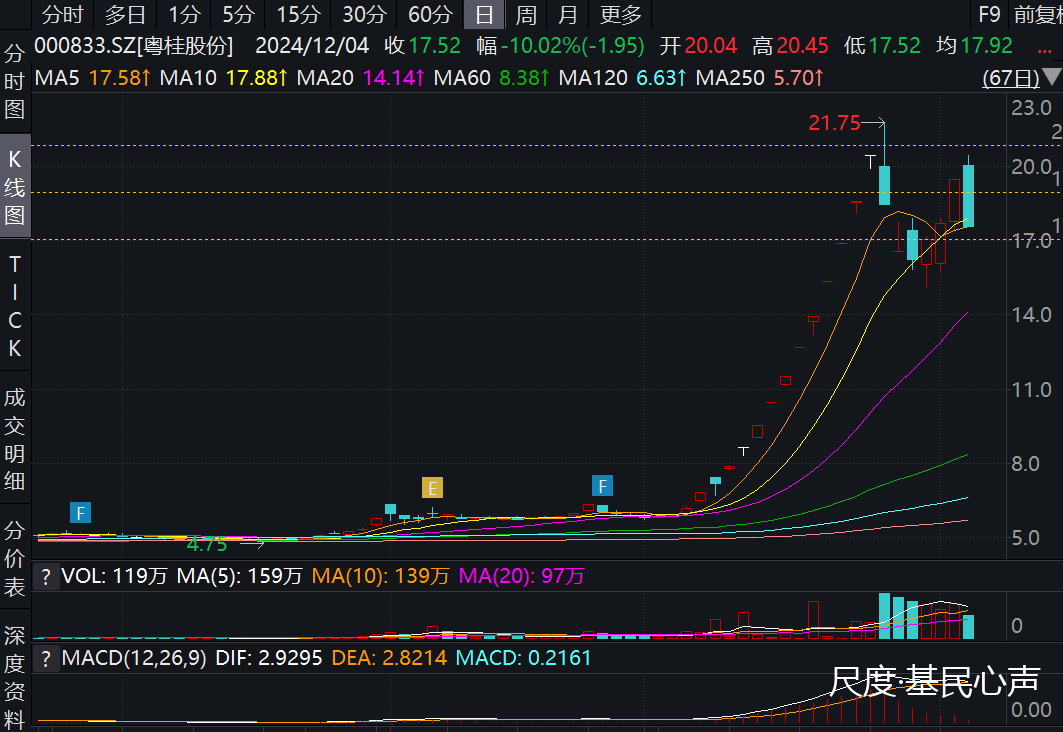Screen dimensions: 1063x732
Task: Click the T marker beside the 21.75 peak
Action: pyautogui.click(x=871, y=160)
